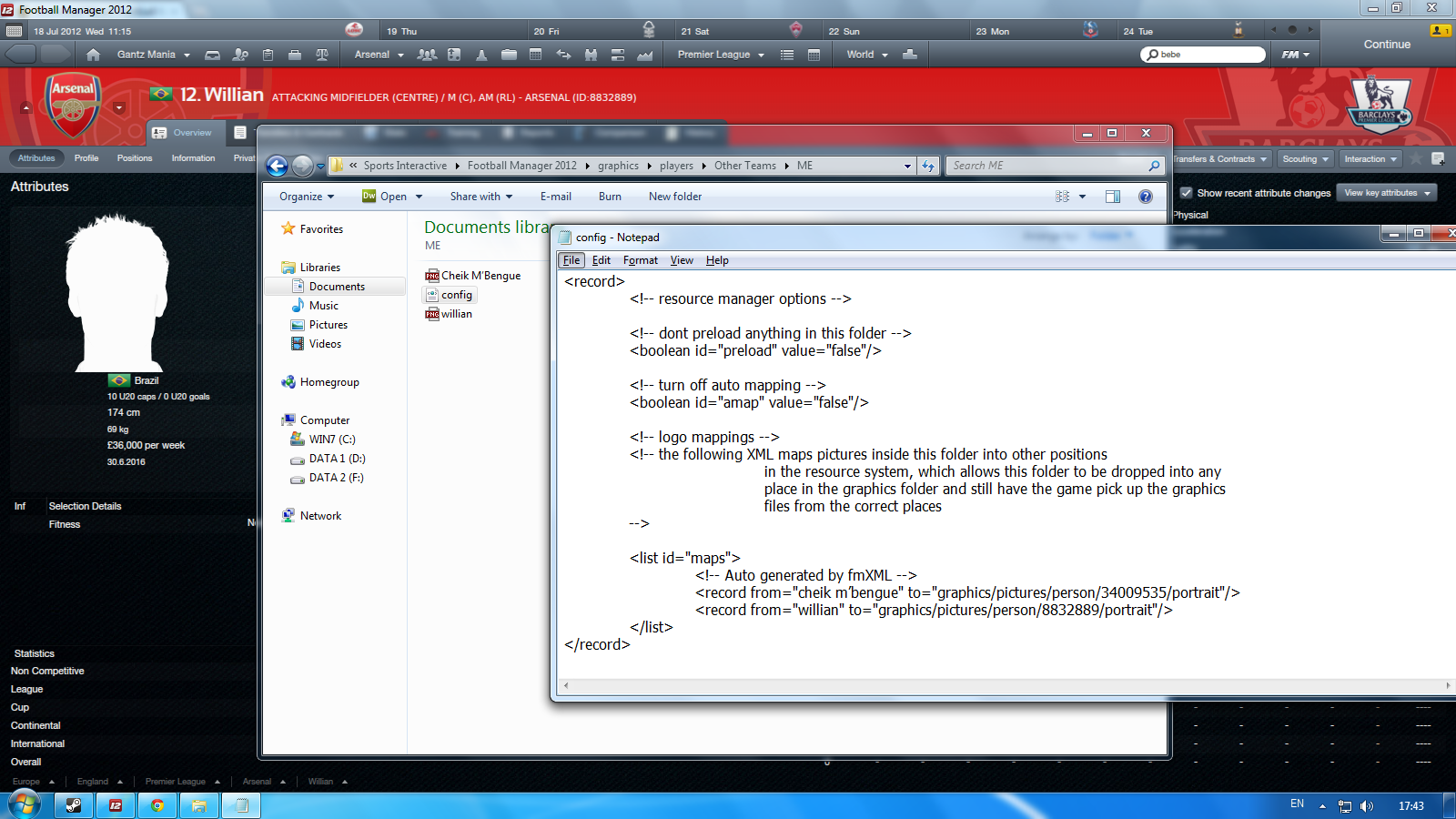Open the Arsenal training cone icon
The width and height of the screenshot is (1456, 819).
point(481,55)
